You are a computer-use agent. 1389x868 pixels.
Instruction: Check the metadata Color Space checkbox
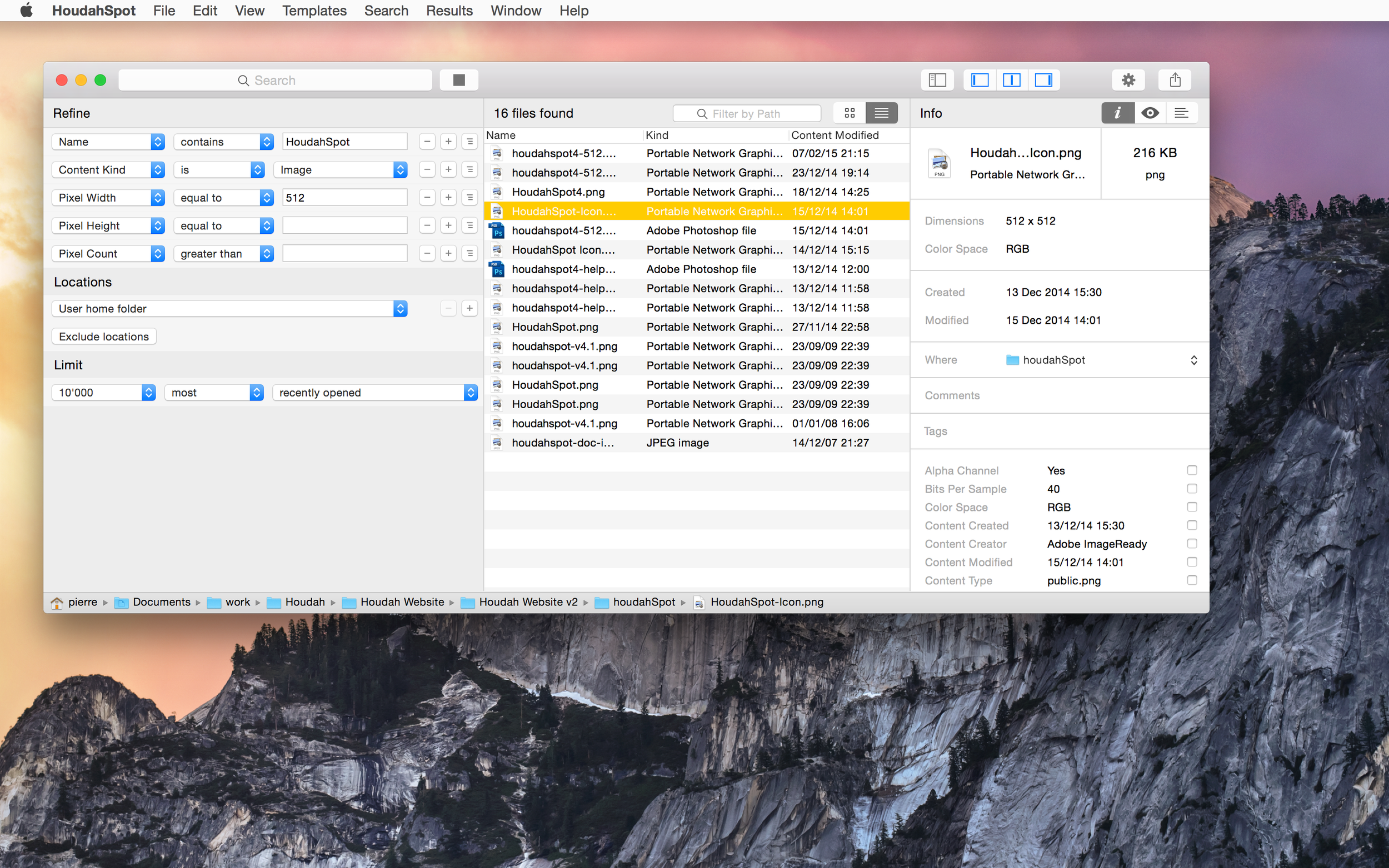point(1191,507)
